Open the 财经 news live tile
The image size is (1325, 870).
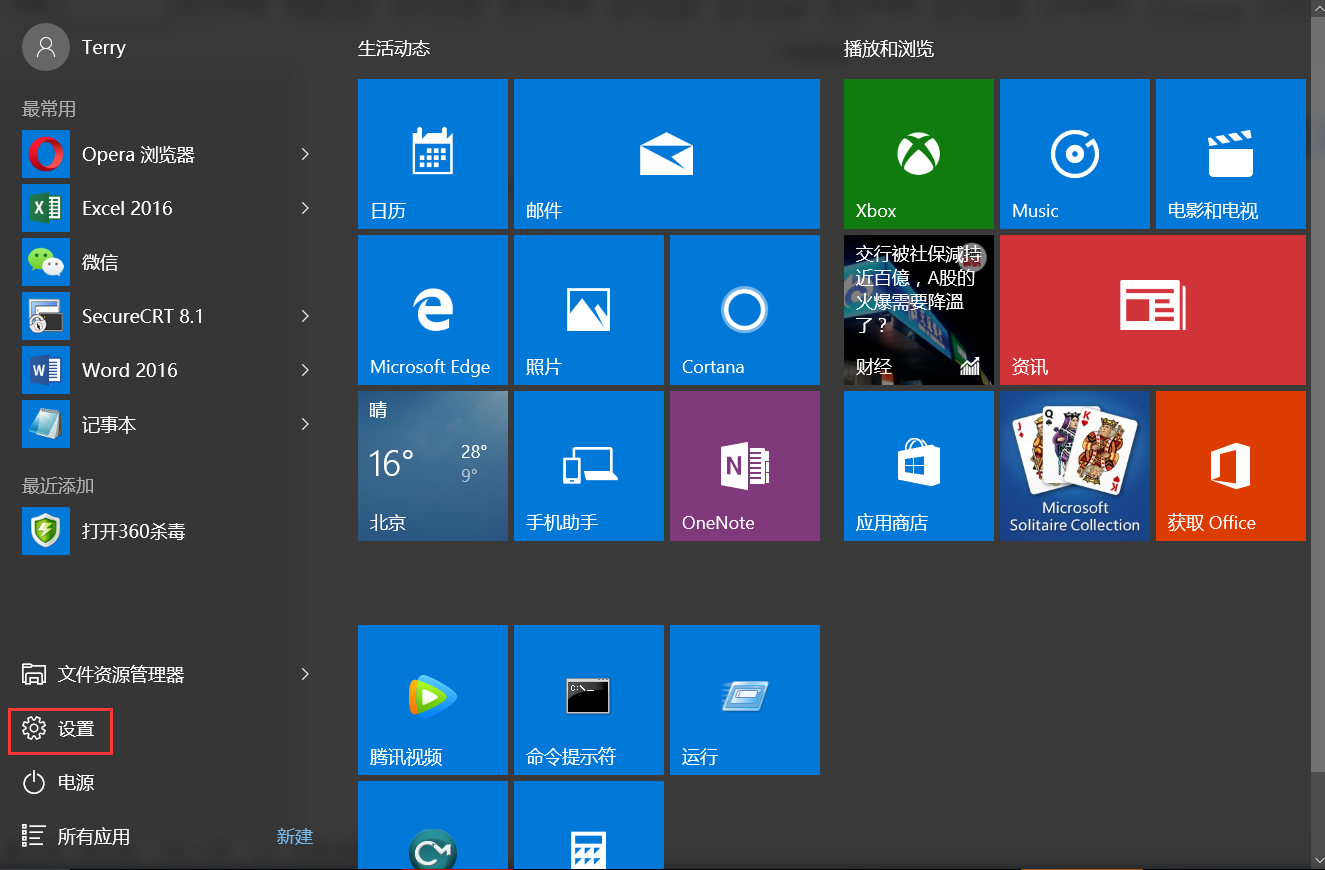coord(918,310)
